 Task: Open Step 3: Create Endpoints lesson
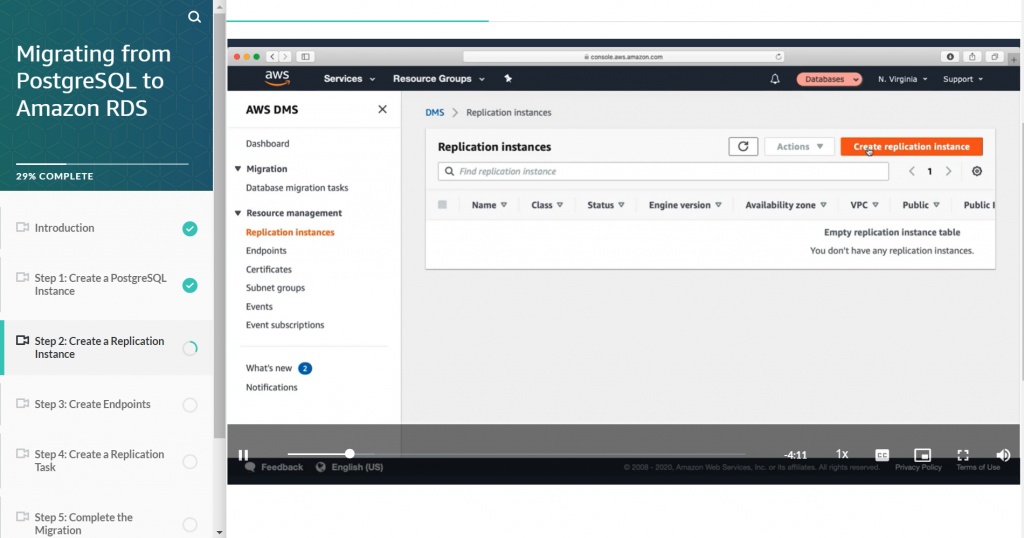[x=93, y=404]
